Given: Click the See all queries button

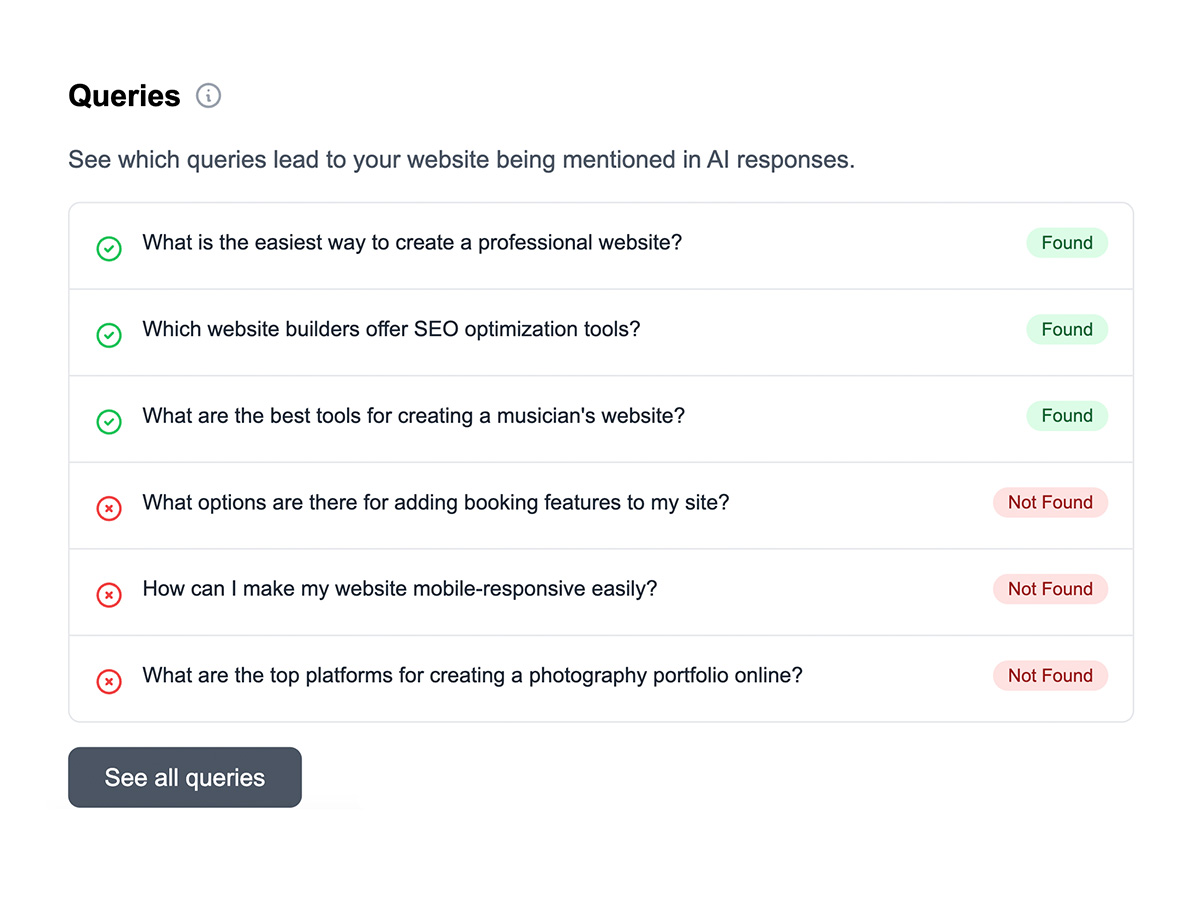Looking at the screenshot, I should pos(184,777).
